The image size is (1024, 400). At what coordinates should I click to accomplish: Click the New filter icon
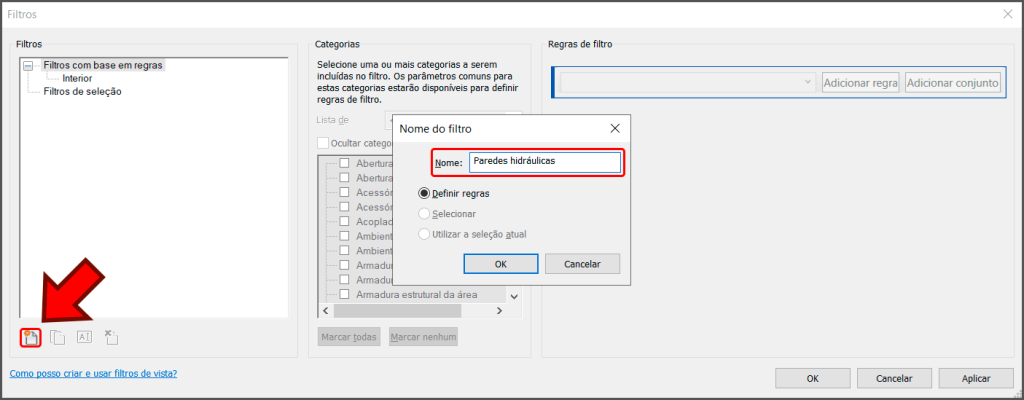point(31,338)
